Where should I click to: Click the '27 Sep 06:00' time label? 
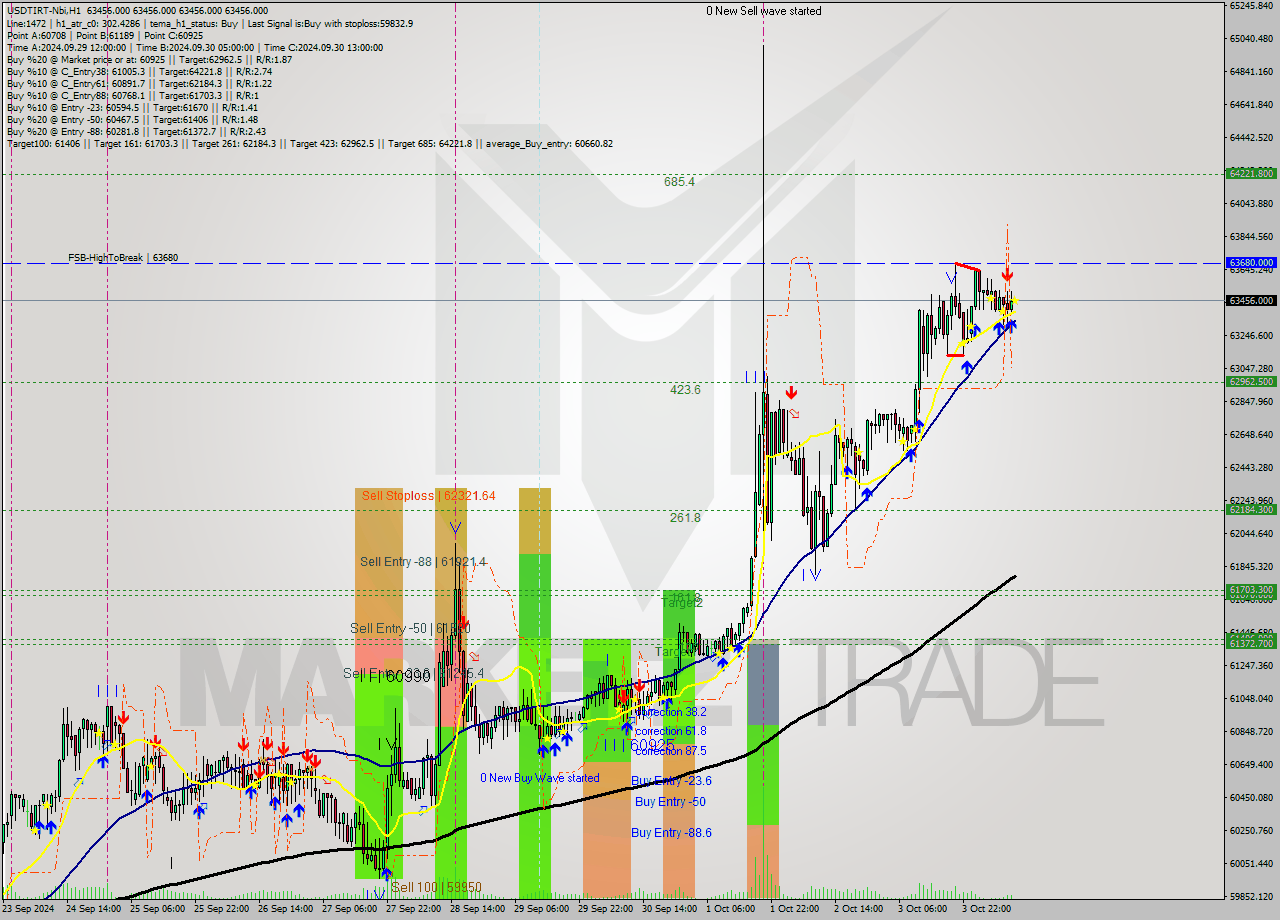coord(350,909)
